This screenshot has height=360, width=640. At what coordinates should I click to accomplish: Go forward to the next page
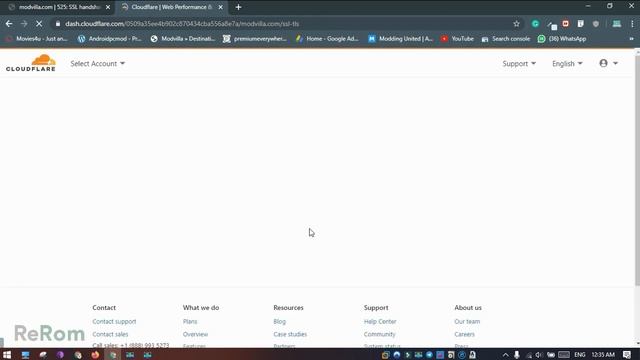[x=24, y=24]
